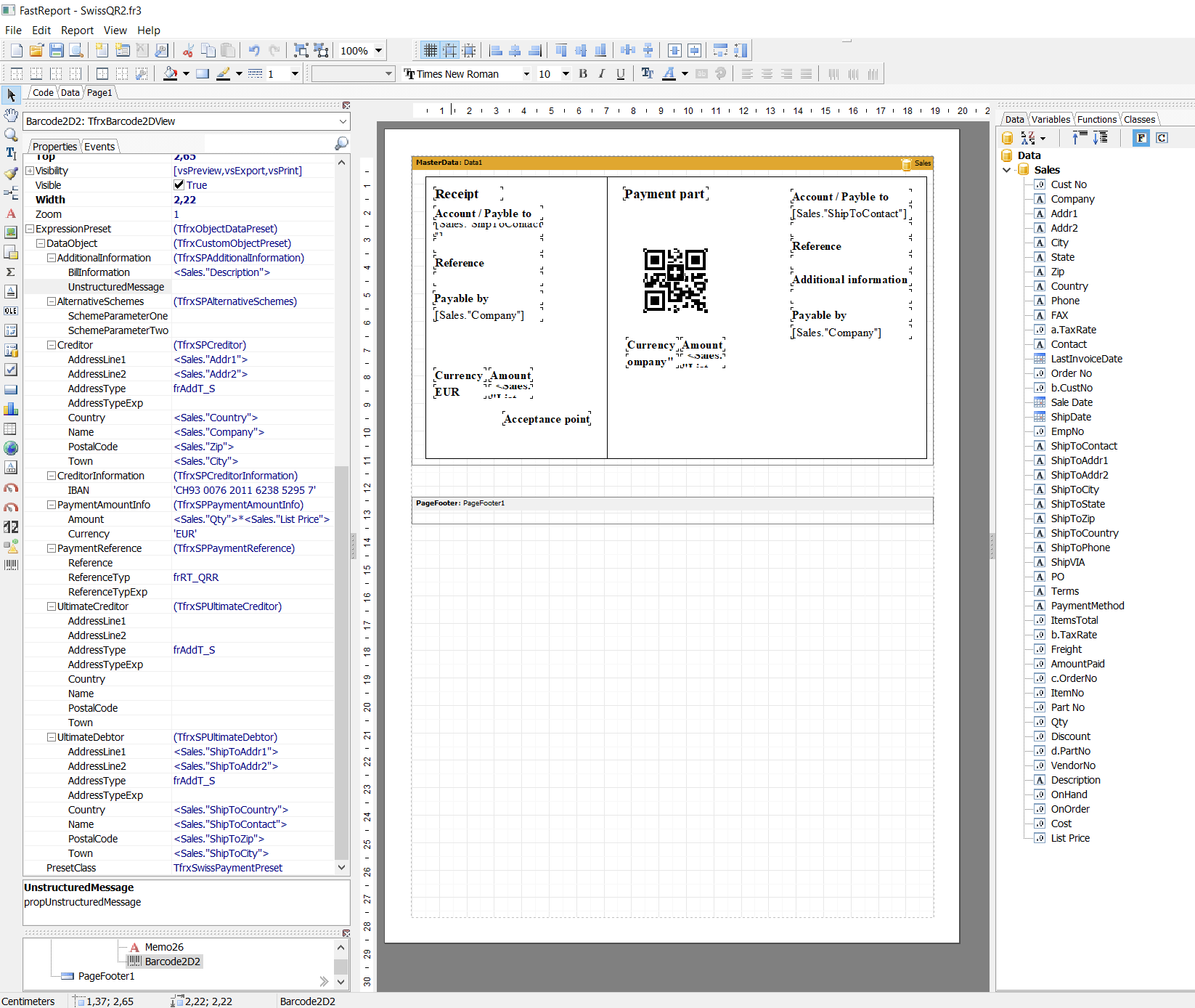Viewport: 1195px width, 1008px height.
Task: Select the ShipToContact field
Action: [1084, 446]
